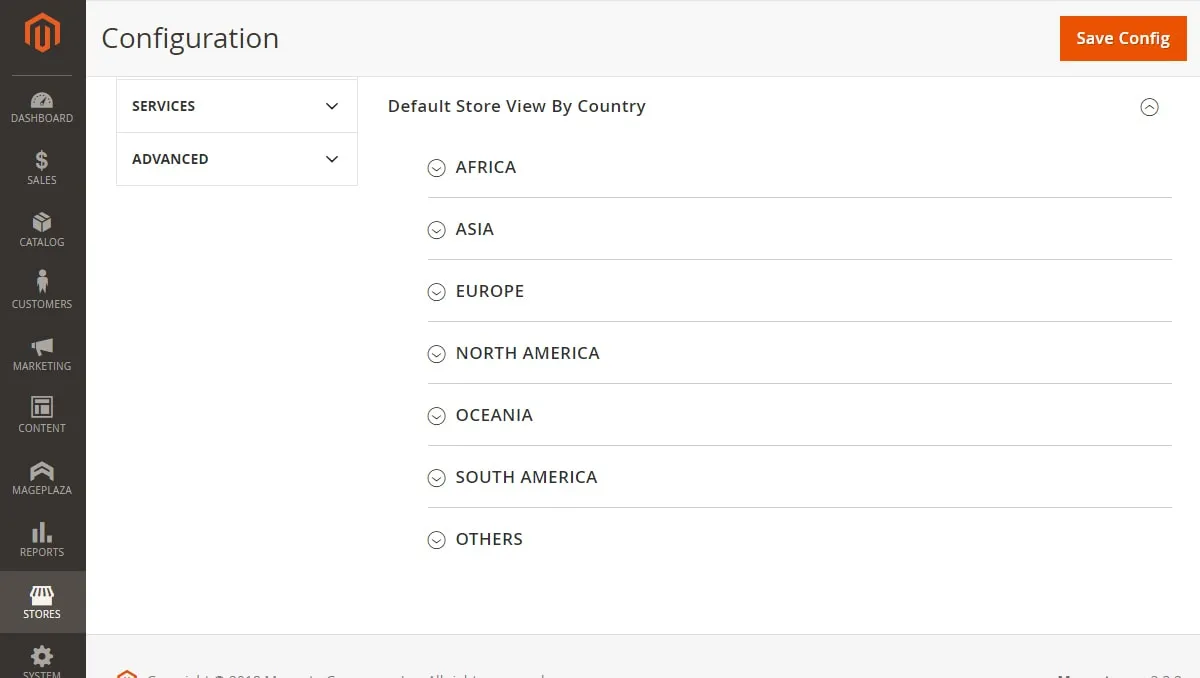
Task: Open the Marketing menu
Action: click(42, 354)
